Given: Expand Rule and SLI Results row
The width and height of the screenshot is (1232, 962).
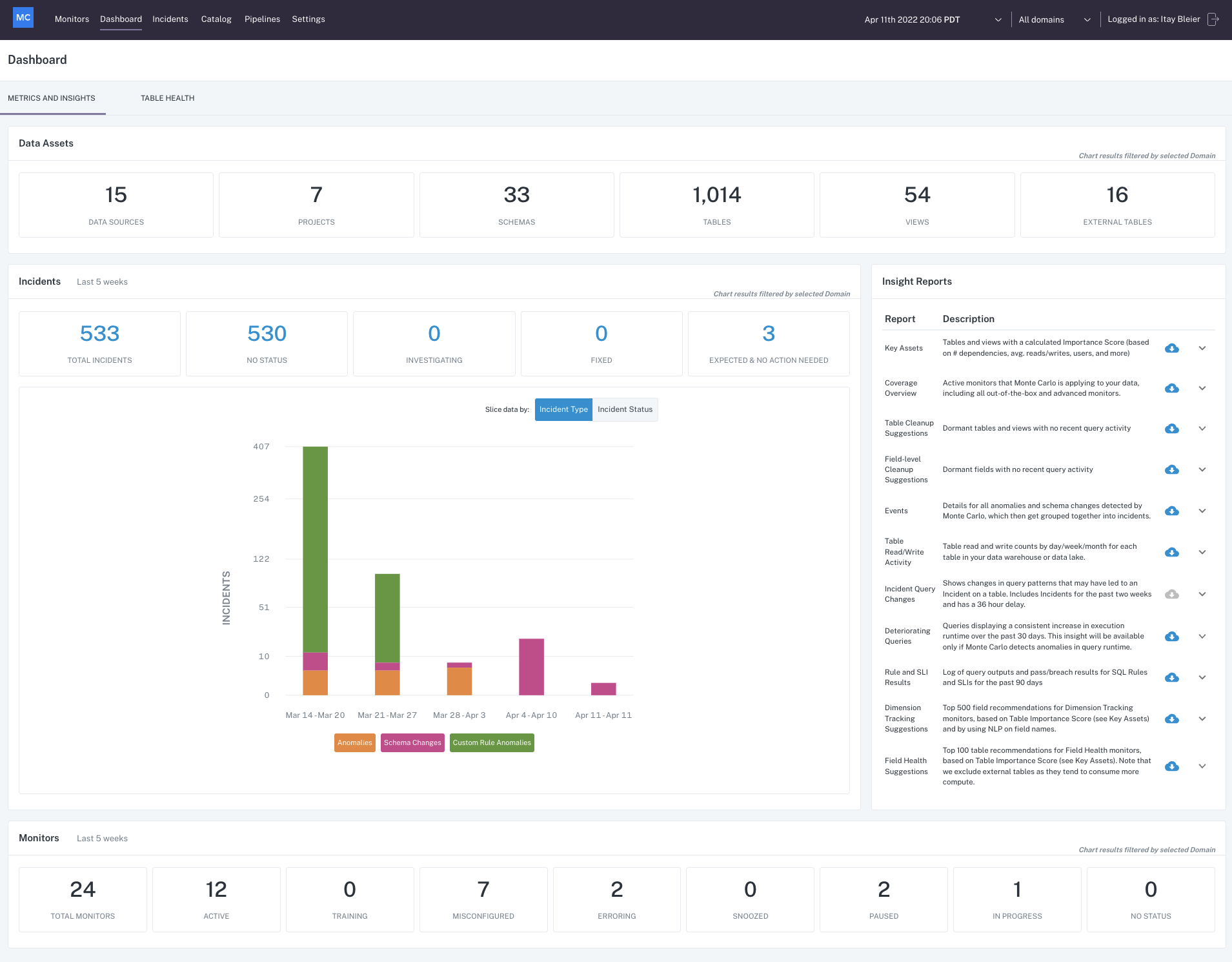Looking at the screenshot, I should click(x=1202, y=677).
